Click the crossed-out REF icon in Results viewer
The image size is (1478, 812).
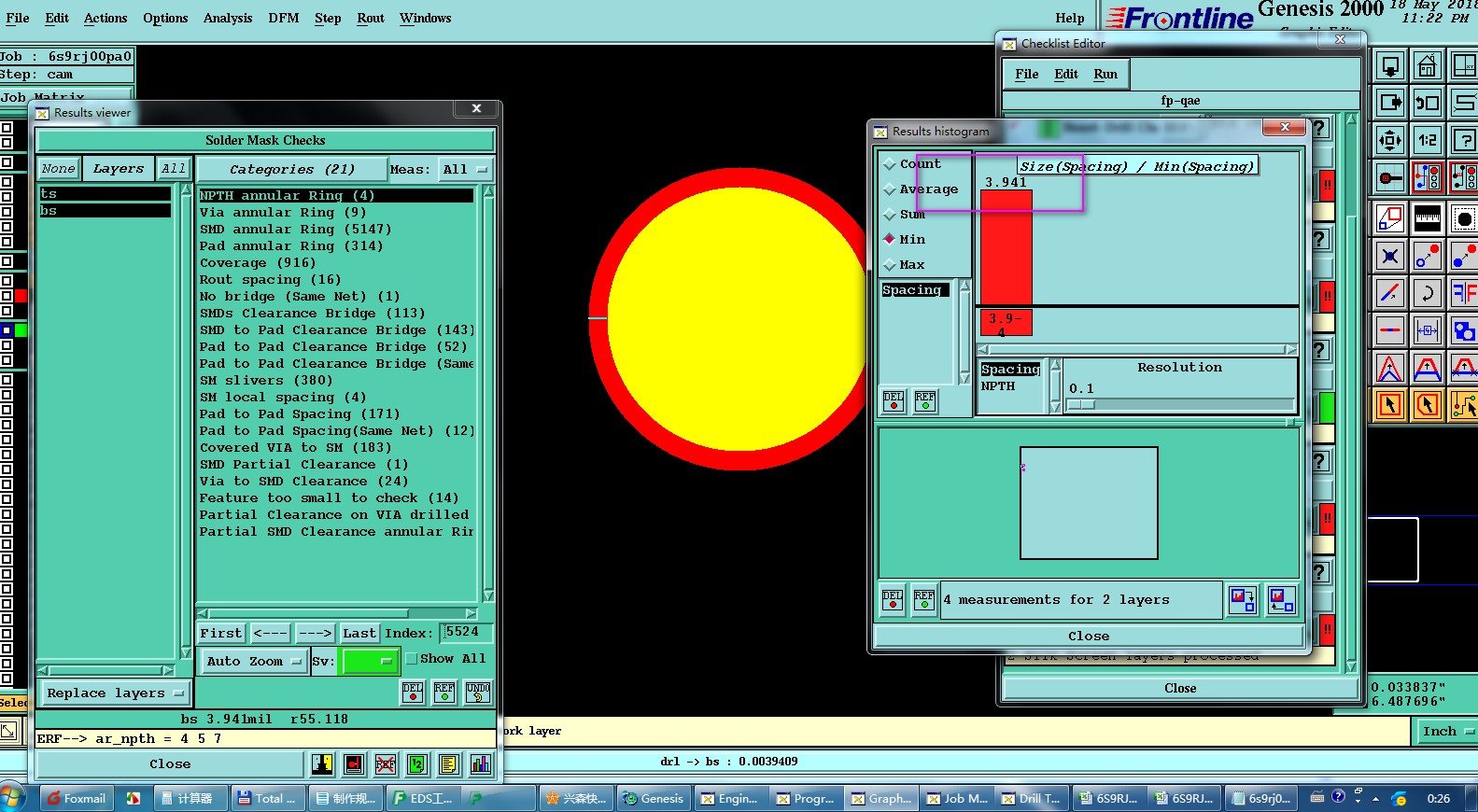pos(386,765)
